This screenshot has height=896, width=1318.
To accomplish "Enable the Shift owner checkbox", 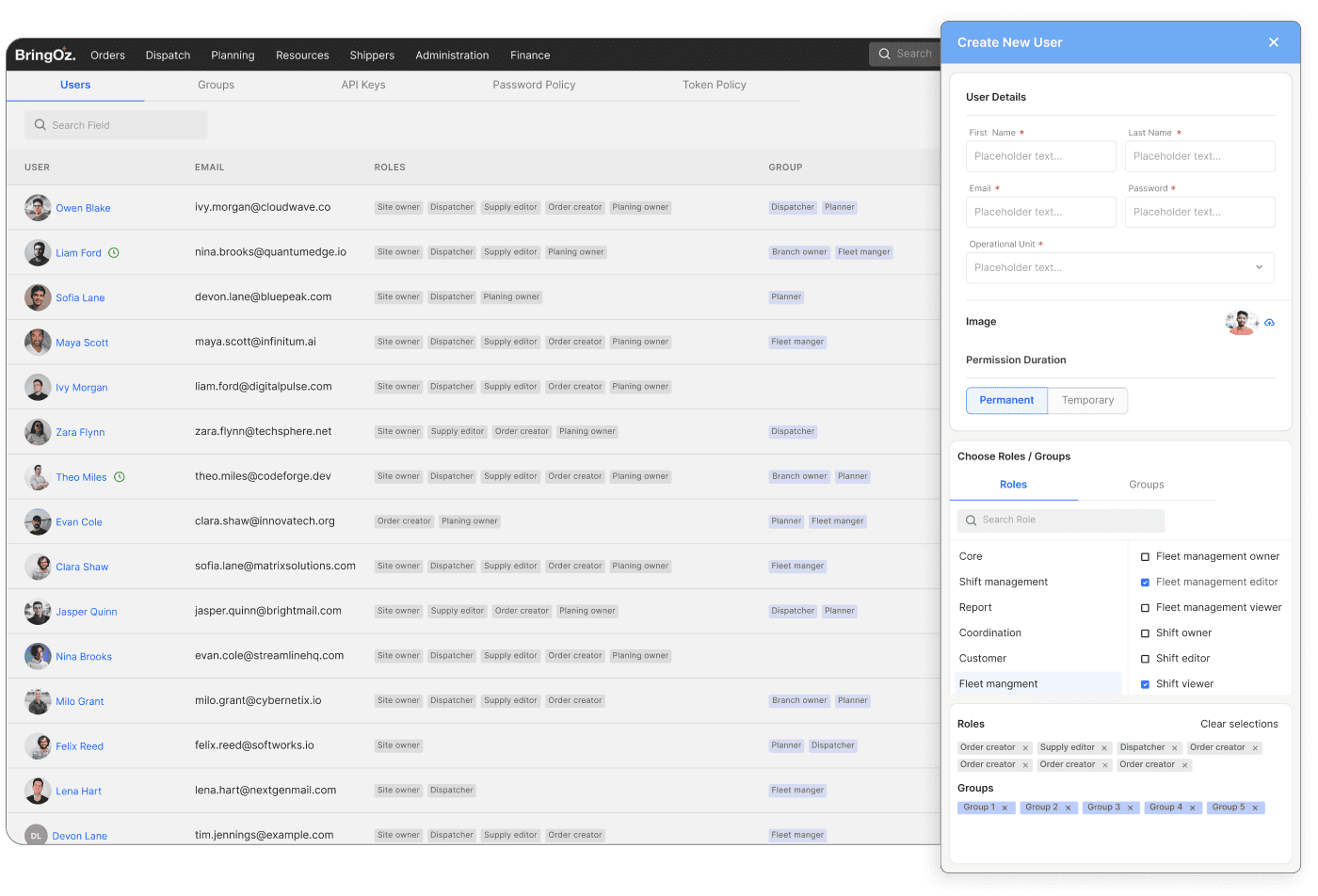I will 1145,633.
